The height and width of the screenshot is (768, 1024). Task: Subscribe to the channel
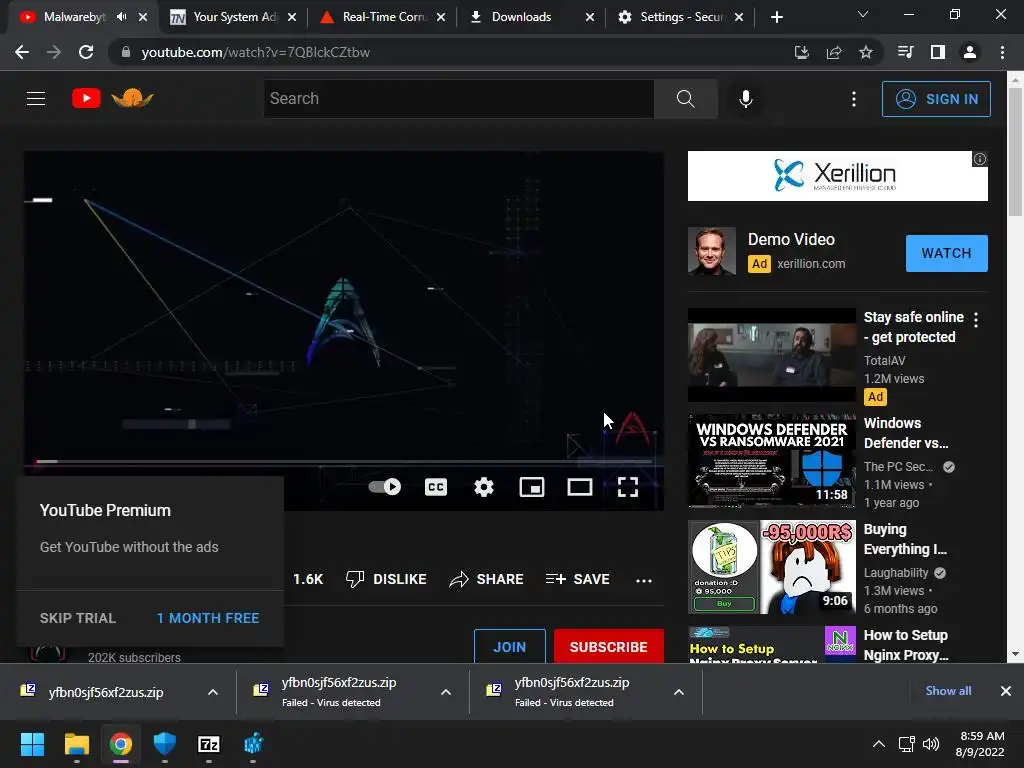(x=609, y=647)
